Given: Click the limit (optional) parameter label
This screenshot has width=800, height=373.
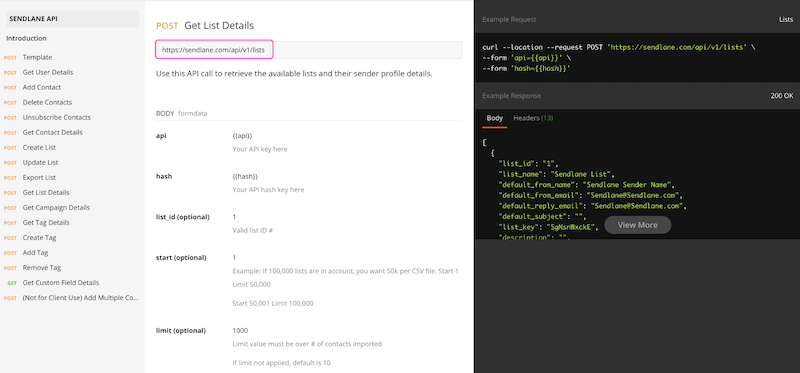Looking at the screenshot, I should pyautogui.click(x=181, y=331).
